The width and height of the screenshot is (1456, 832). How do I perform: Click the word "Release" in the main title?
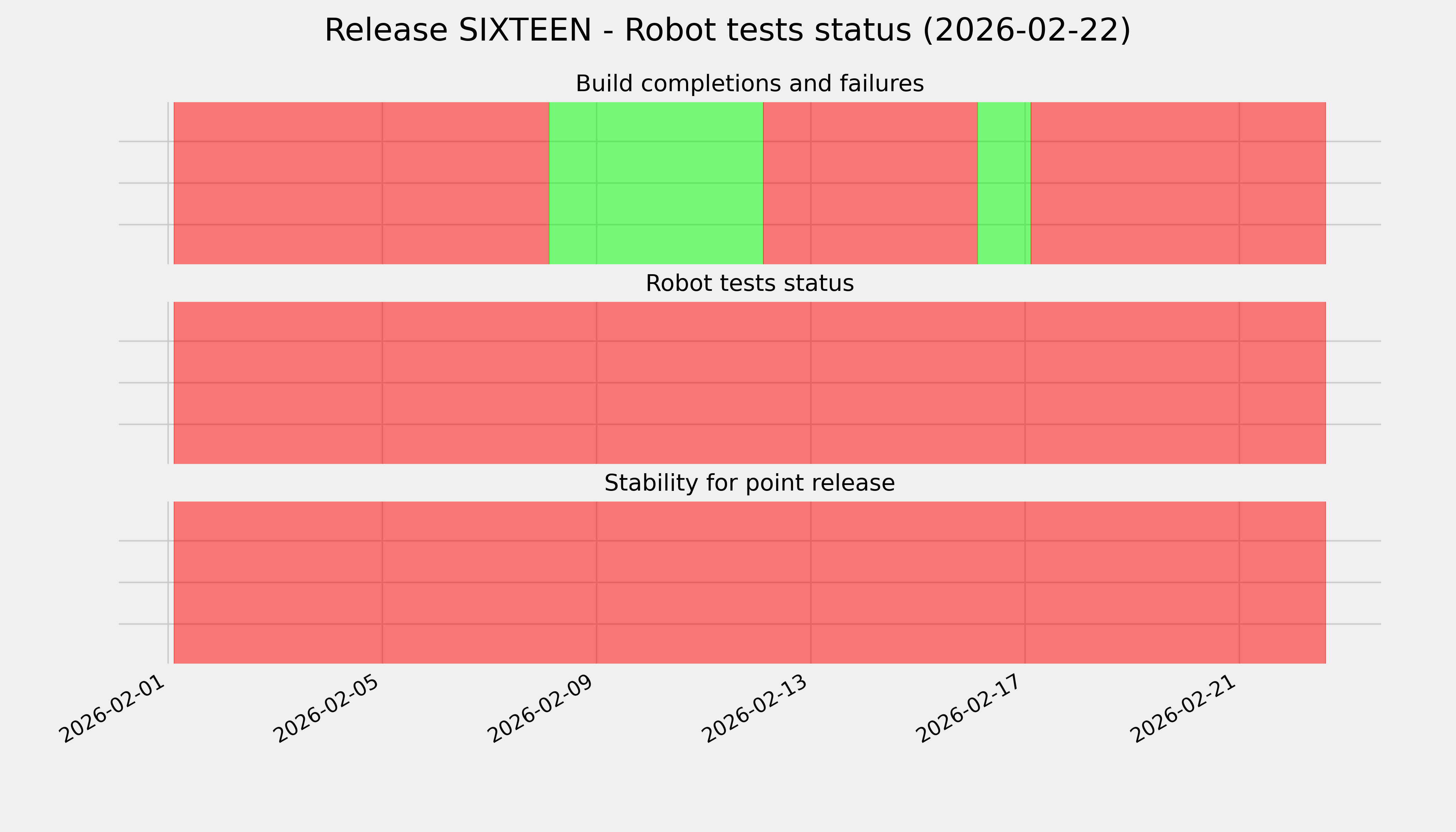tap(386, 30)
